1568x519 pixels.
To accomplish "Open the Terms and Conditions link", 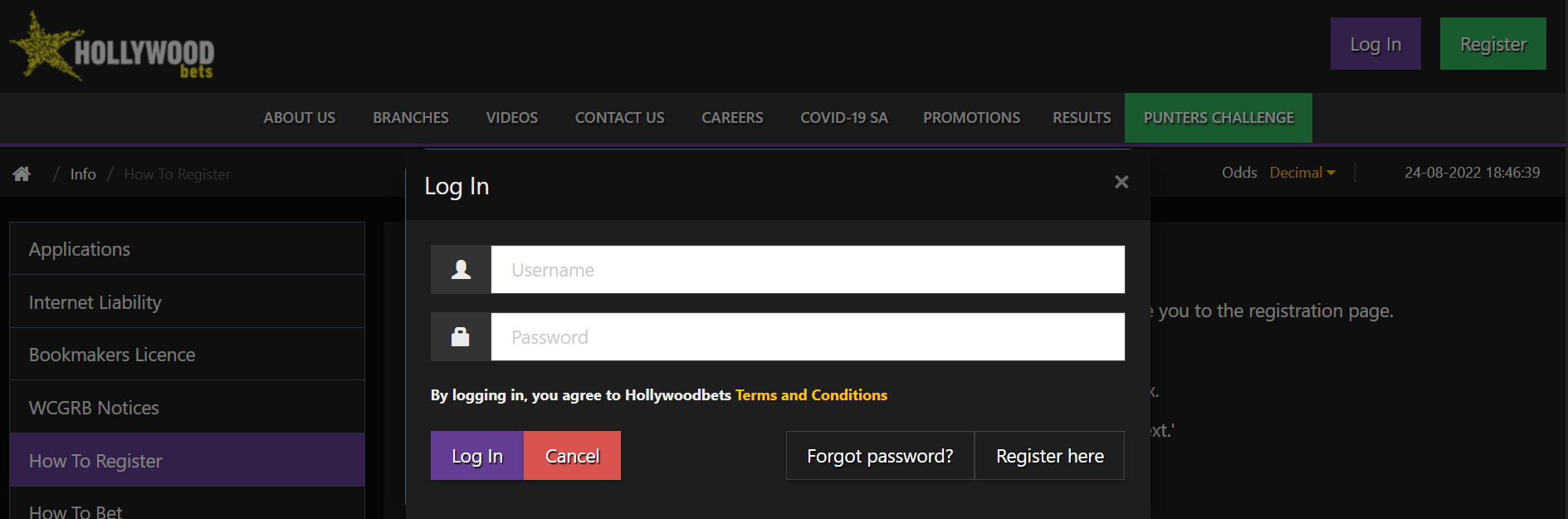I will pos(811,395).
